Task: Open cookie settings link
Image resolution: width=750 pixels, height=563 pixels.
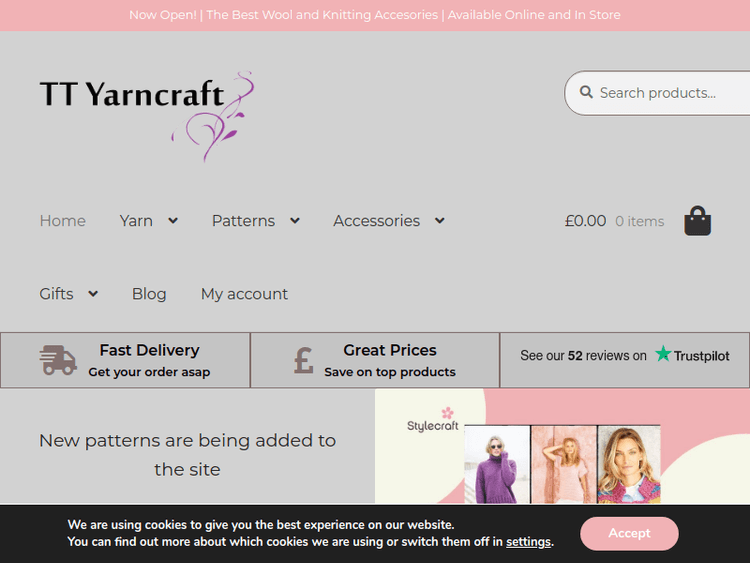Action: pos(529,541)
